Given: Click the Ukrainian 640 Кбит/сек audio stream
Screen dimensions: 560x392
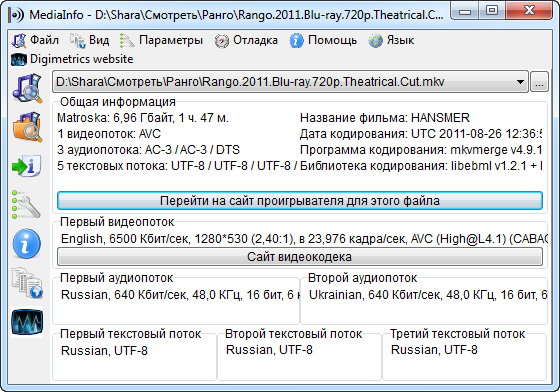Looking at the screenshot, I should [x=428, y=295].
